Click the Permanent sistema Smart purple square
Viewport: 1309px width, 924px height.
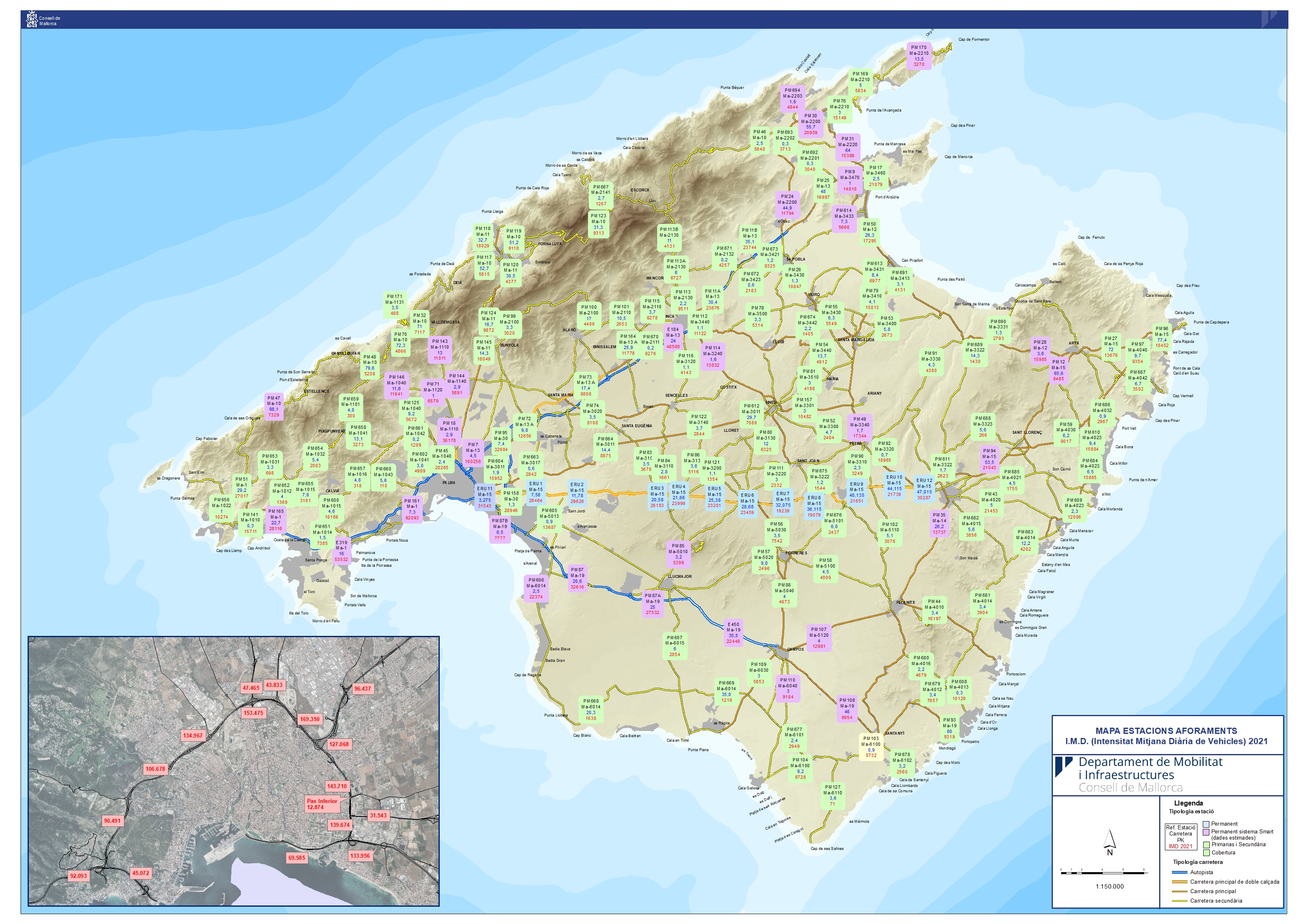pos(1206,832)
